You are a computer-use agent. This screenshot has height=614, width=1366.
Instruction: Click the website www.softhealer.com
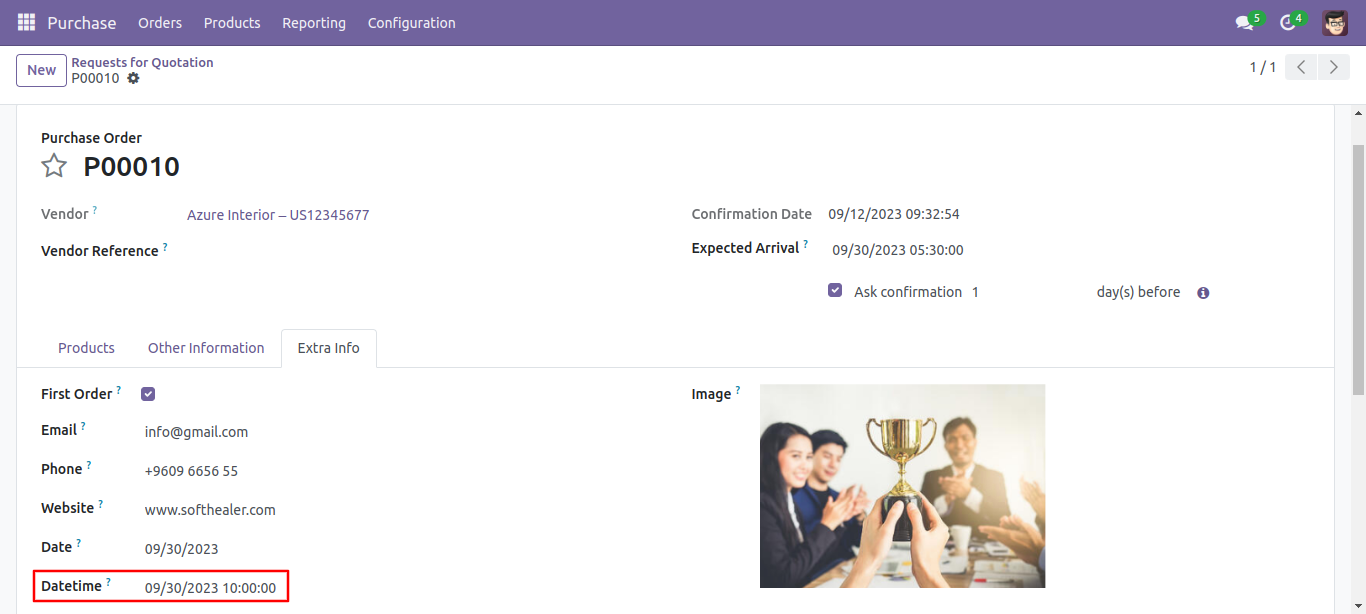point(210,510)
